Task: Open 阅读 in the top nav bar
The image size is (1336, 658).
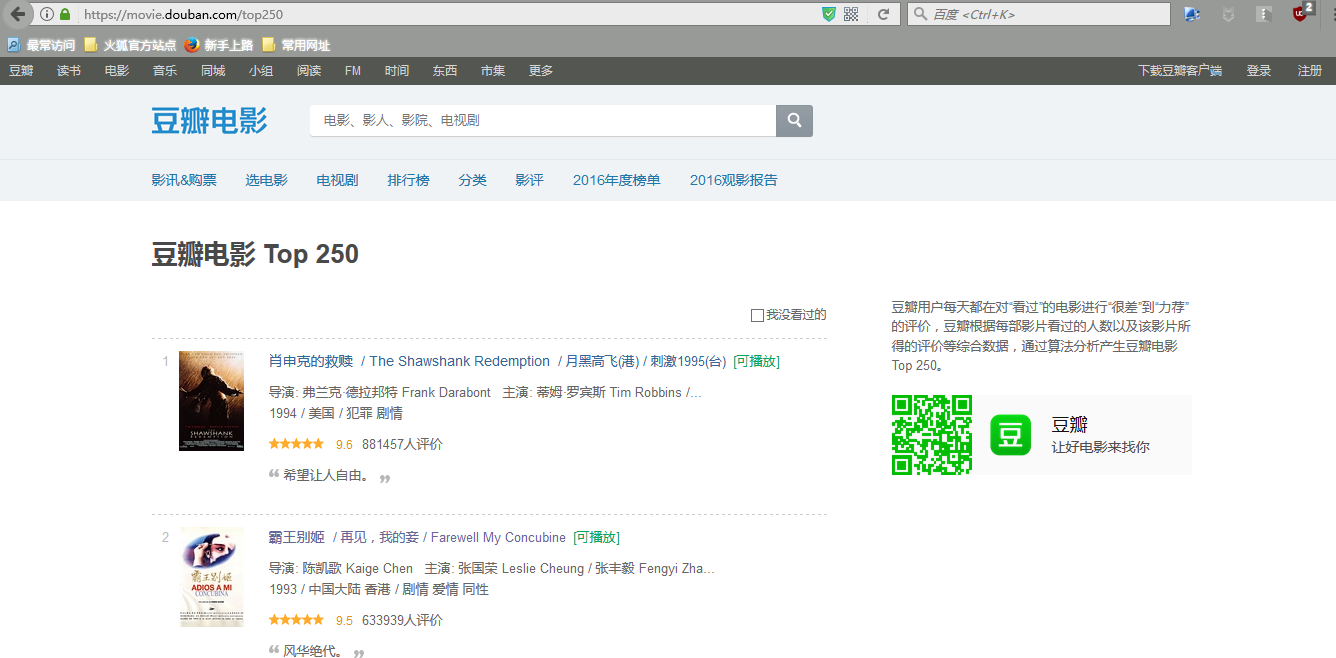Action: (309, 71)
